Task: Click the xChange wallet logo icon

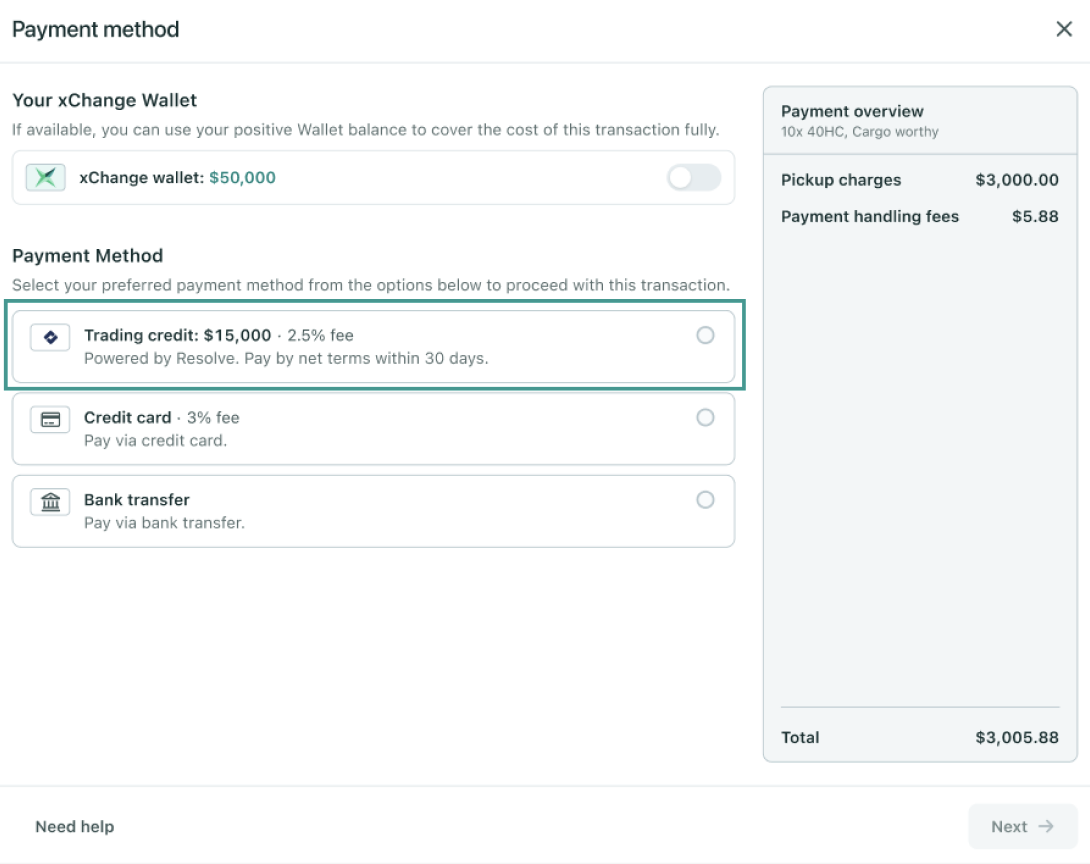Action: 46,177
